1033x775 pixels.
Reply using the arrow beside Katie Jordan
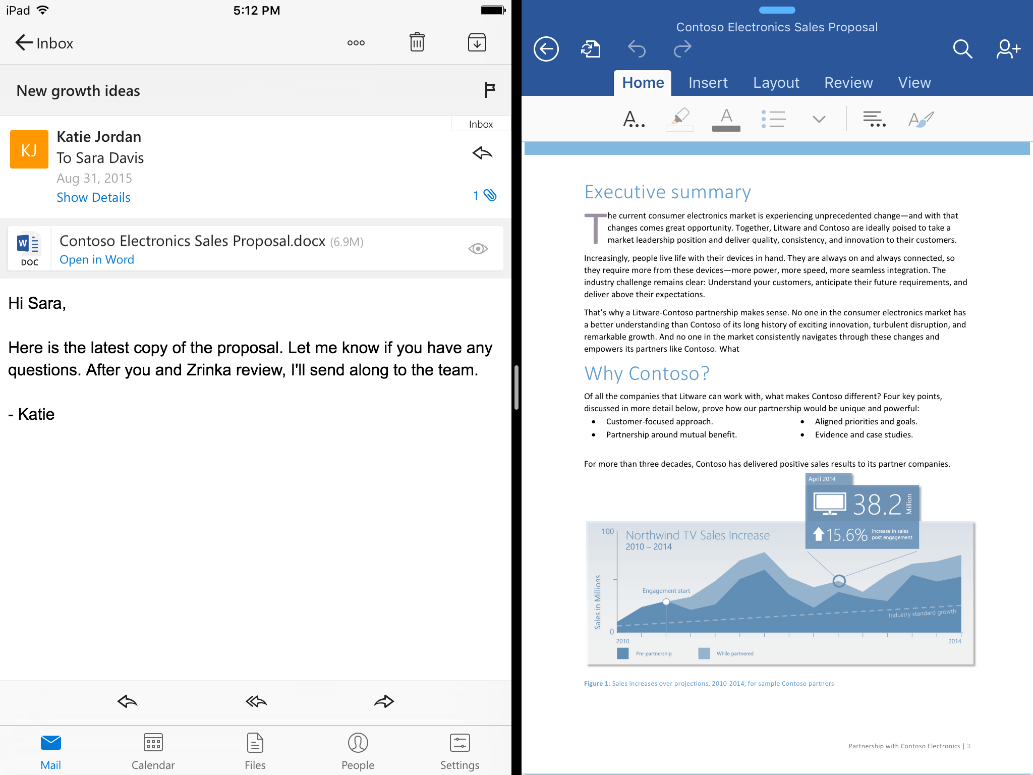pyautogui.click(x=482, y=153)
